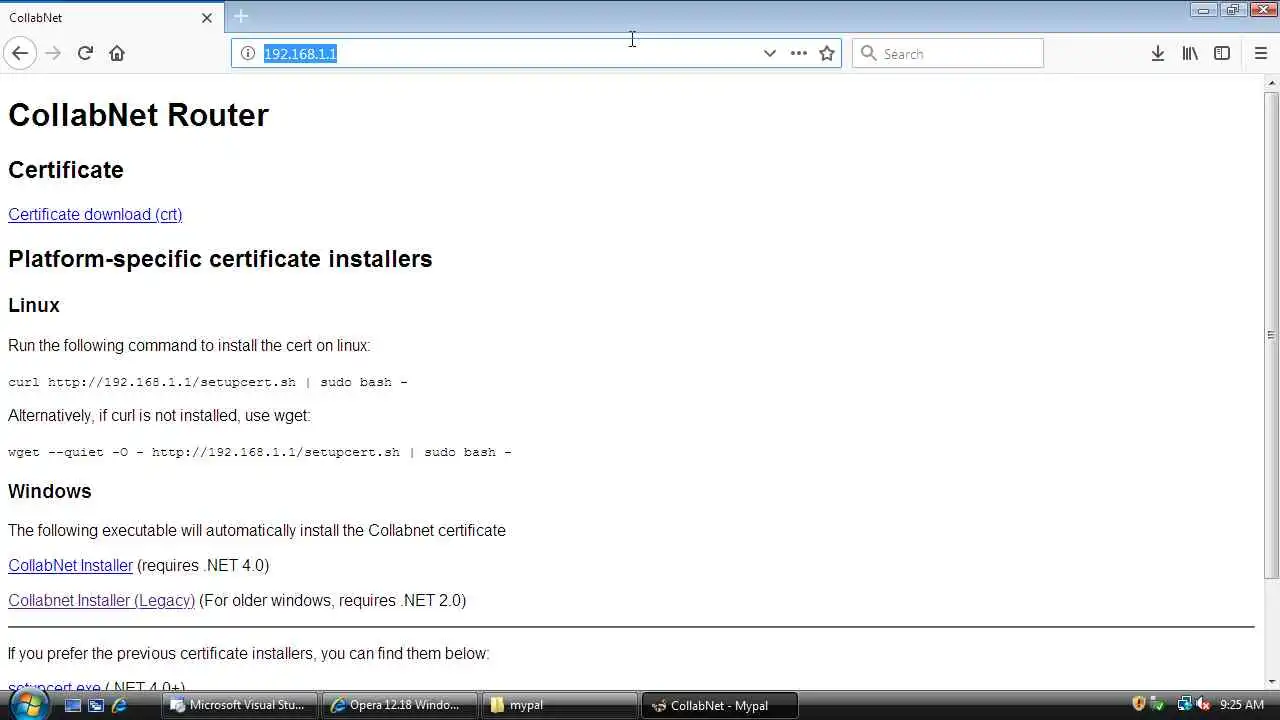The image size is (1280, 720).
Task: Click the wget --quiet setupcert.sh command text
Action: tap(260, 452)
